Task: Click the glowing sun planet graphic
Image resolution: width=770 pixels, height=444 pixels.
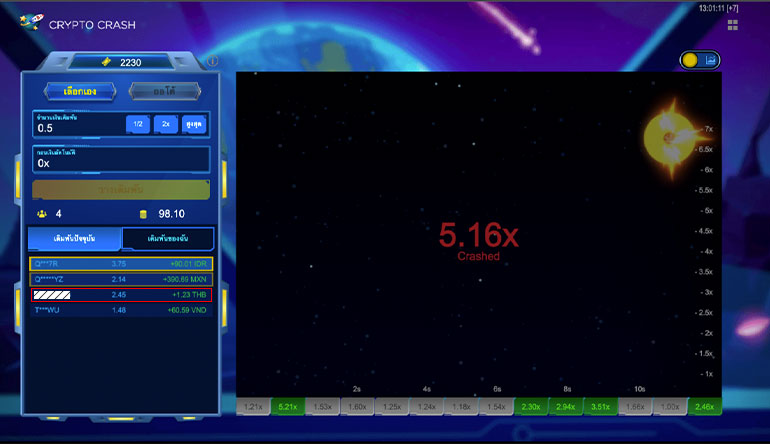Action: click(664, 134)
